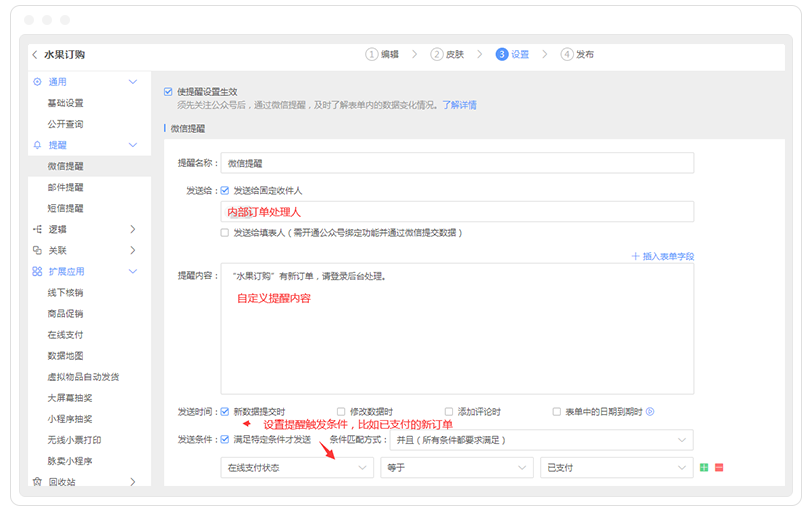The height and width of the screenshot is (515, 812).
Task: Uncheck the 使提醒设置生效 checkbox
Action: pos(168,91)
